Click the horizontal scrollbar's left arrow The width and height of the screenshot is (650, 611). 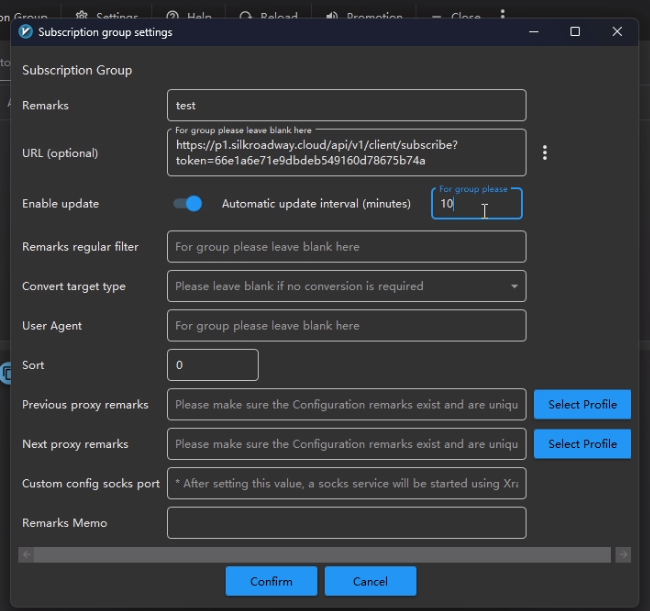[26, 554]
